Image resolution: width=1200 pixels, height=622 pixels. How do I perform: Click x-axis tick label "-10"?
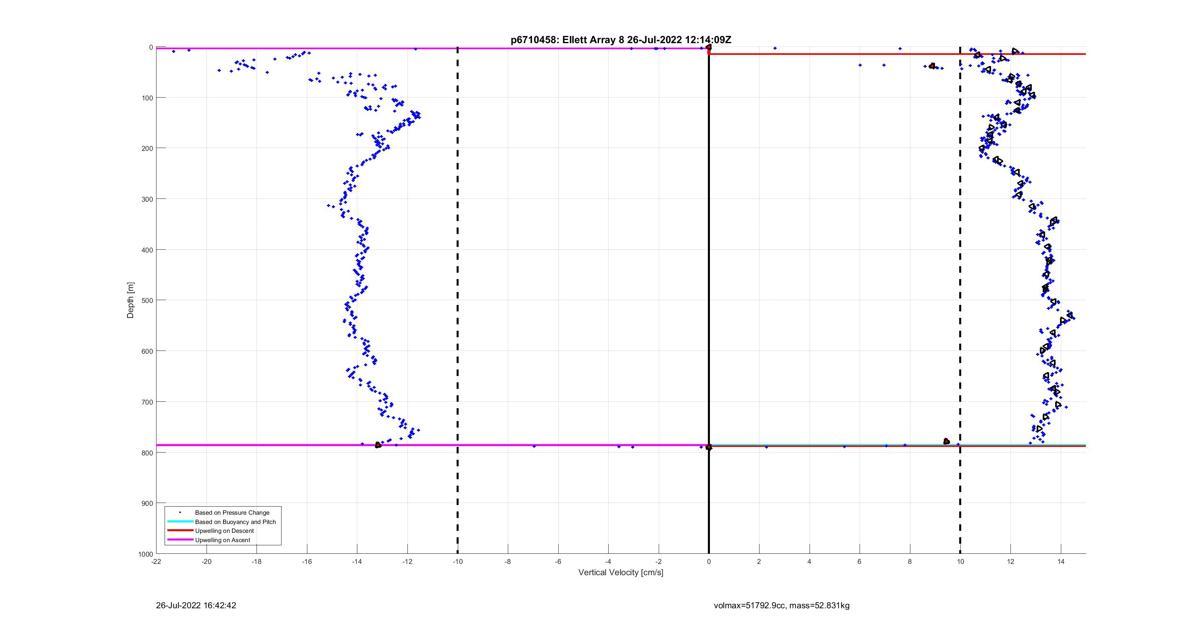click(457, 561)
